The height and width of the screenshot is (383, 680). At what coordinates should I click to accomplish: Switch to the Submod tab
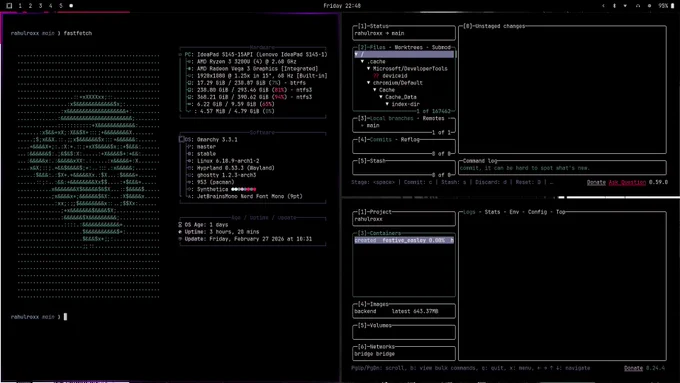(441, 47)
